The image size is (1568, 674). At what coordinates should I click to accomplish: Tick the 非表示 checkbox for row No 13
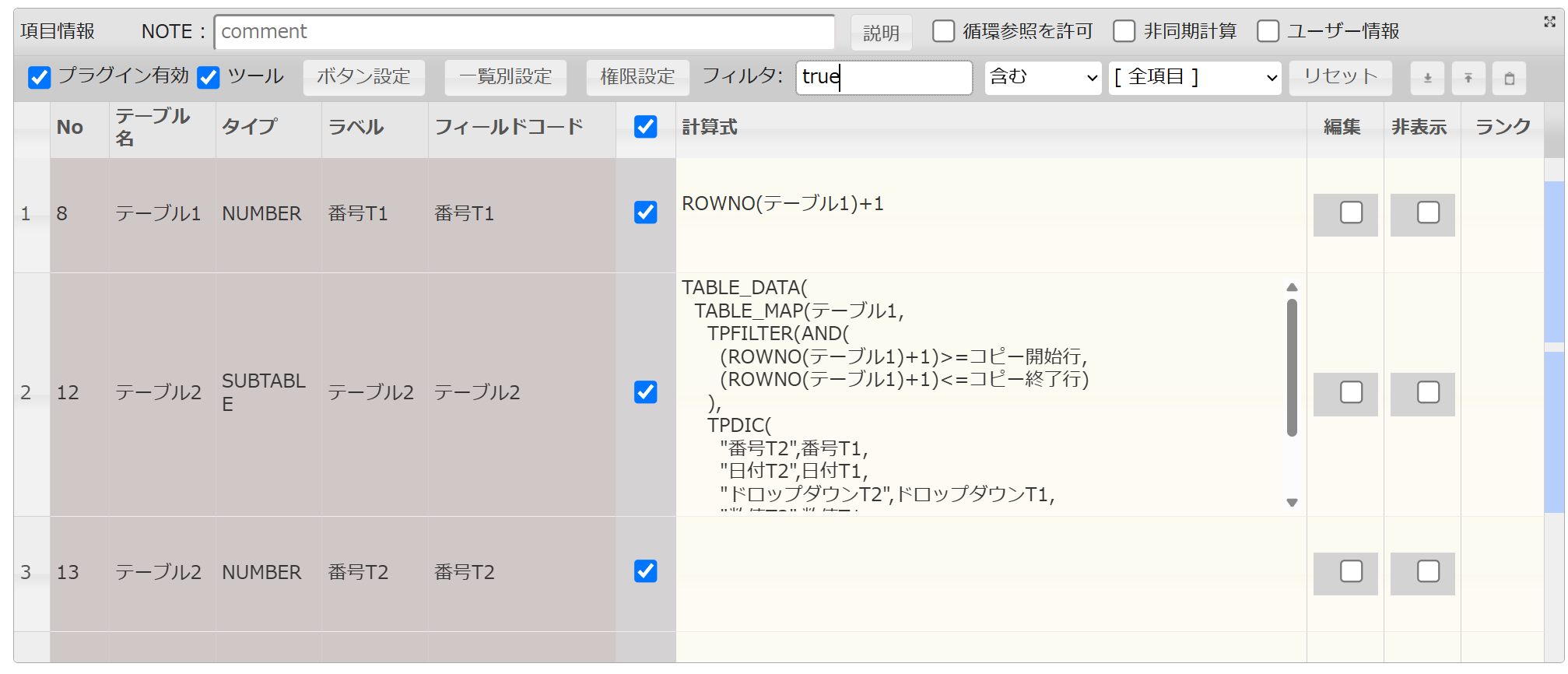pyautogui.click(x=1428, y=571)
